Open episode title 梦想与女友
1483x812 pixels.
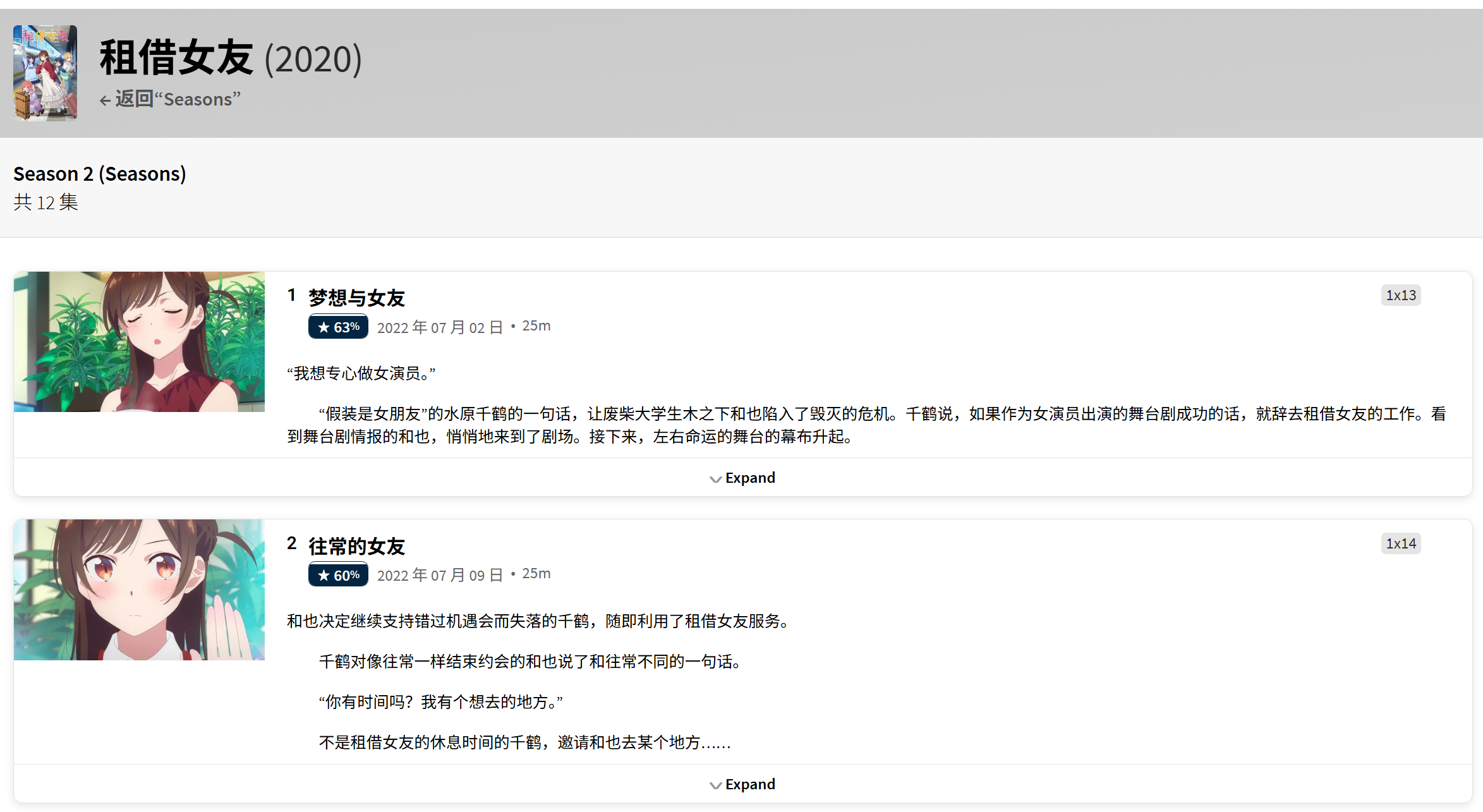pyautogui.click(x=356, y=298)
